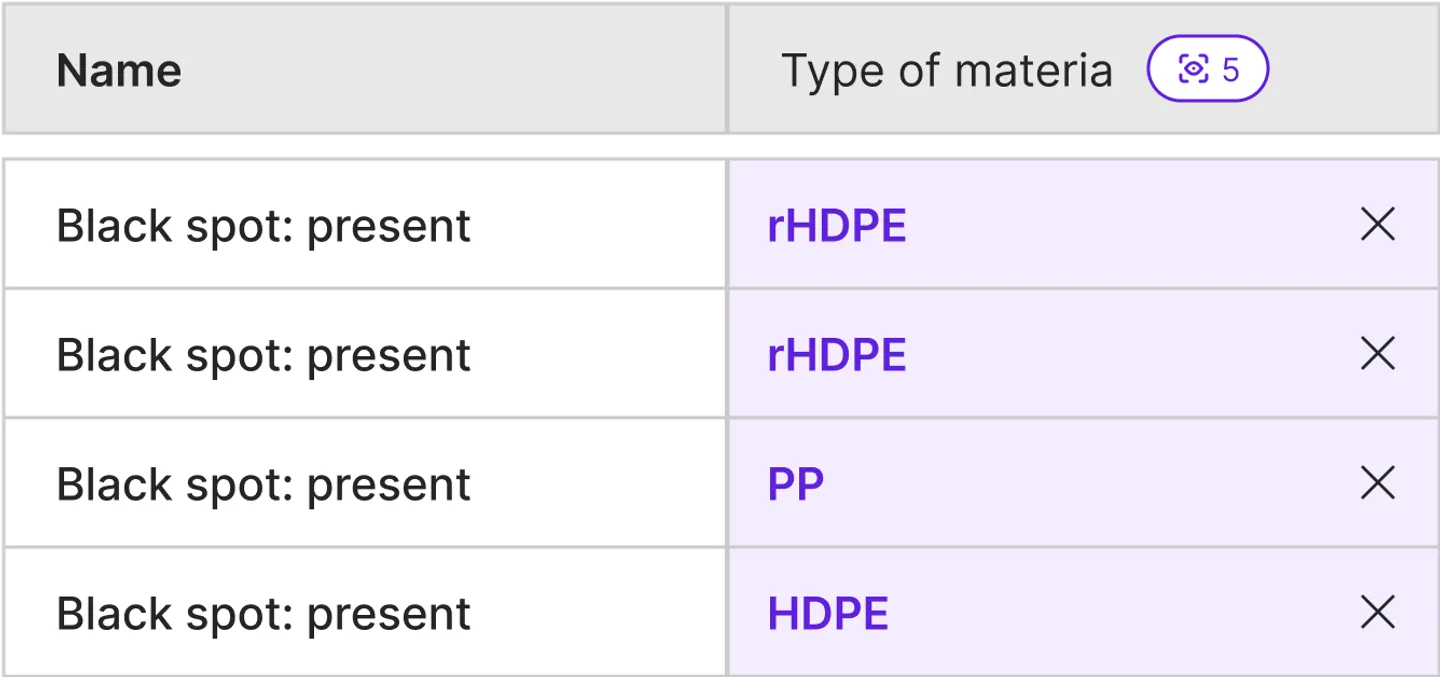
Task: Click the empty header space right of the 5 badge
Action: 1350,70
